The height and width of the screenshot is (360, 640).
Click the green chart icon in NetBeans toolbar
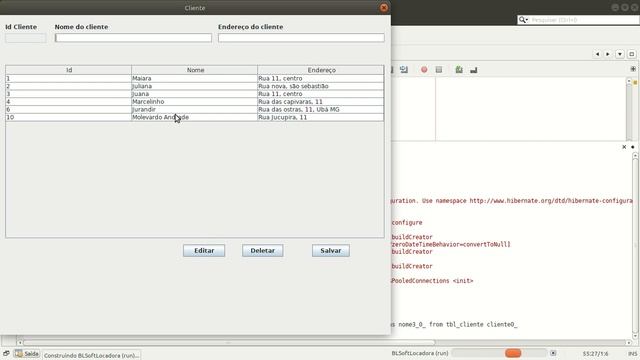pos(459,70)
